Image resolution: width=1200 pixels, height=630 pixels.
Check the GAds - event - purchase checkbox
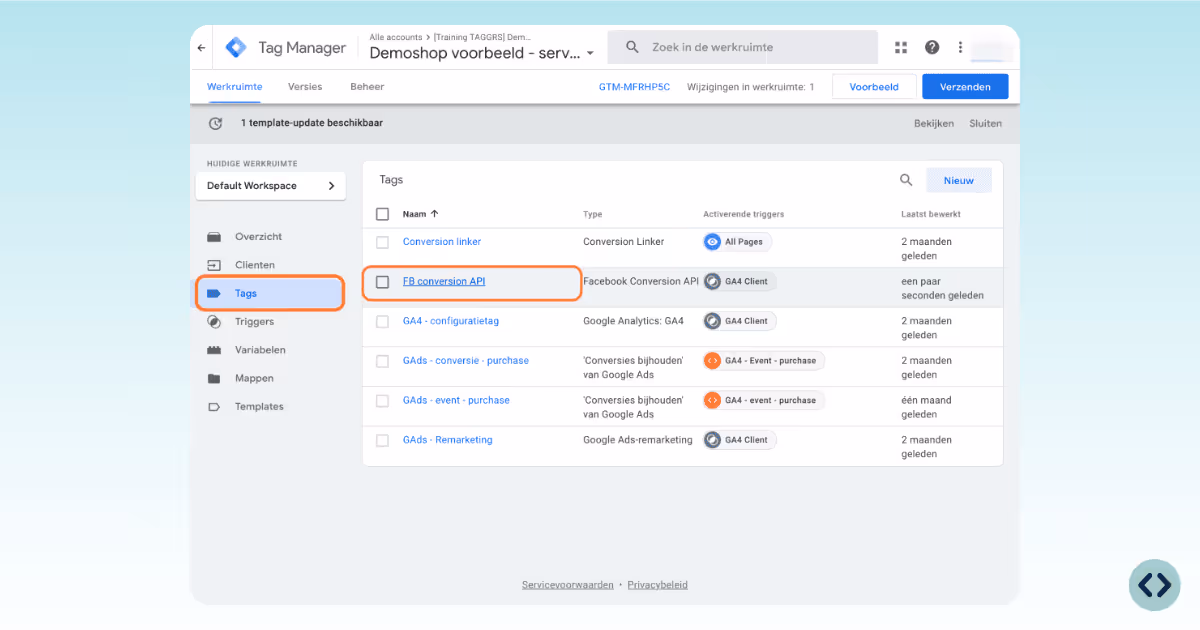click(x=382, y=400)
